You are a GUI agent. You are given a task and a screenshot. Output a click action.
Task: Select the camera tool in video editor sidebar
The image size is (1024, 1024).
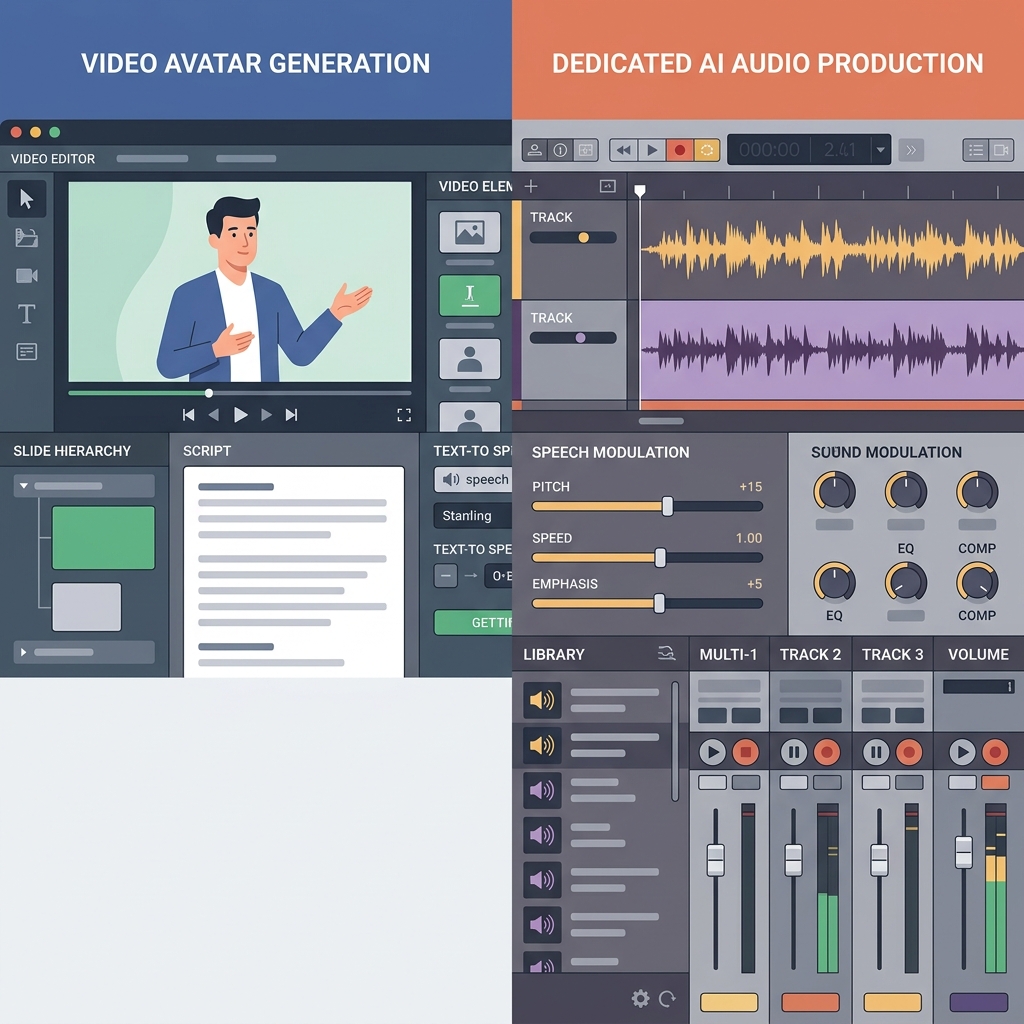27,276
